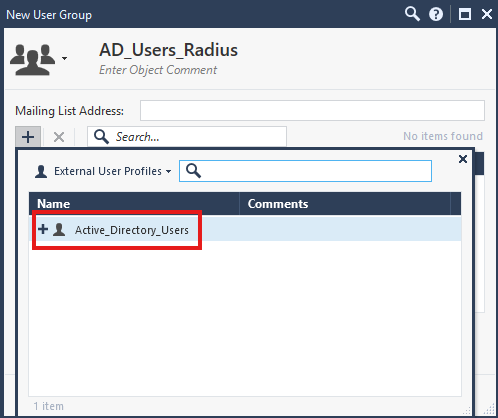This screenshot has width=498, height=418.
Task: Click the X remove member button
Action: [59, 137]
